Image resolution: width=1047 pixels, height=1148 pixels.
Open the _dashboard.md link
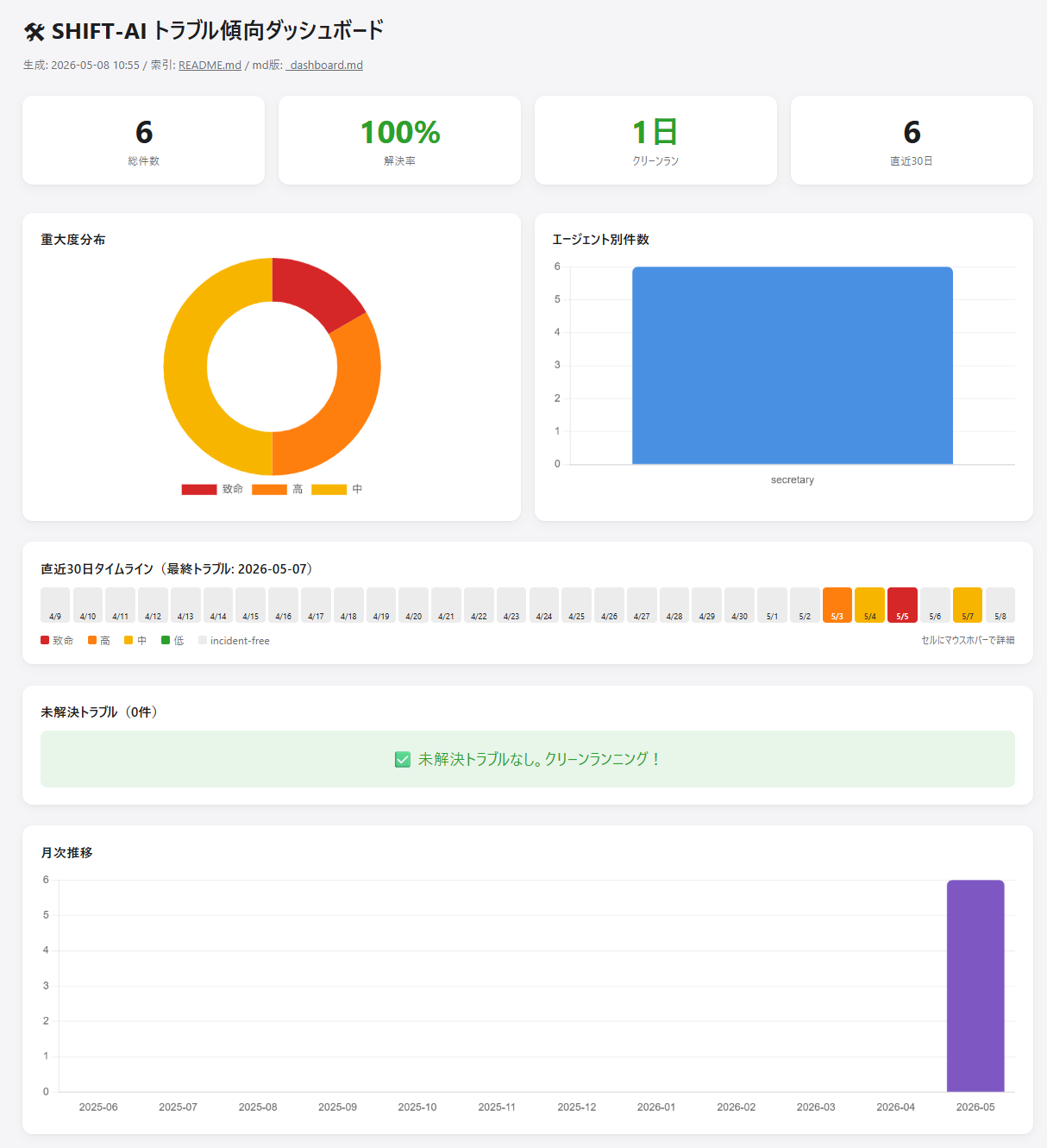pos(324,65)
